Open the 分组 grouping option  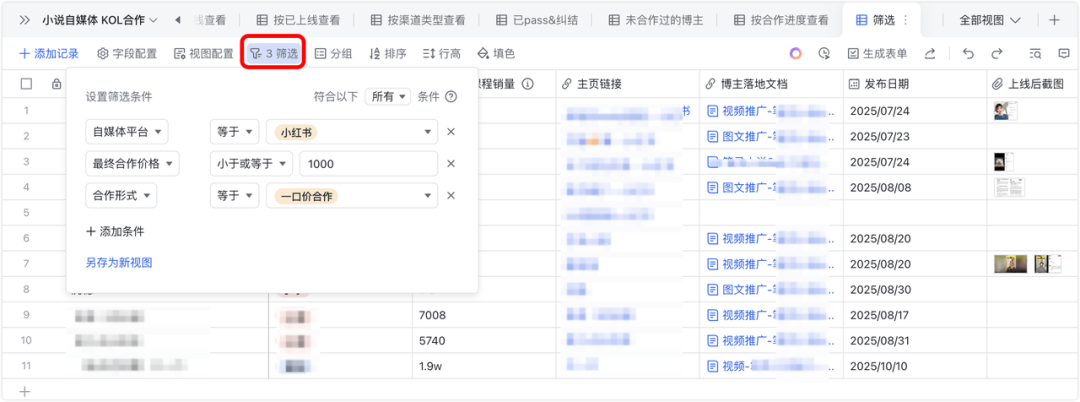click(333, 53)
